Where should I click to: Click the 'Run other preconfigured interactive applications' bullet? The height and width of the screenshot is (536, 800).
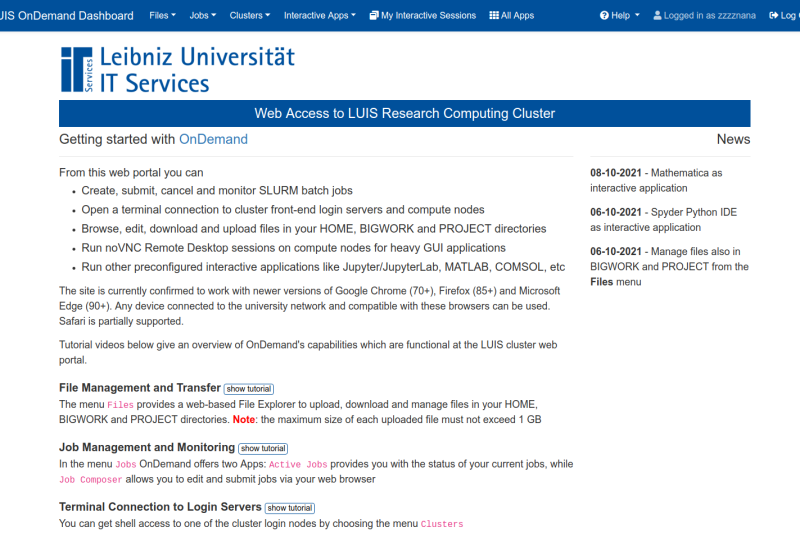pos(323,267)
